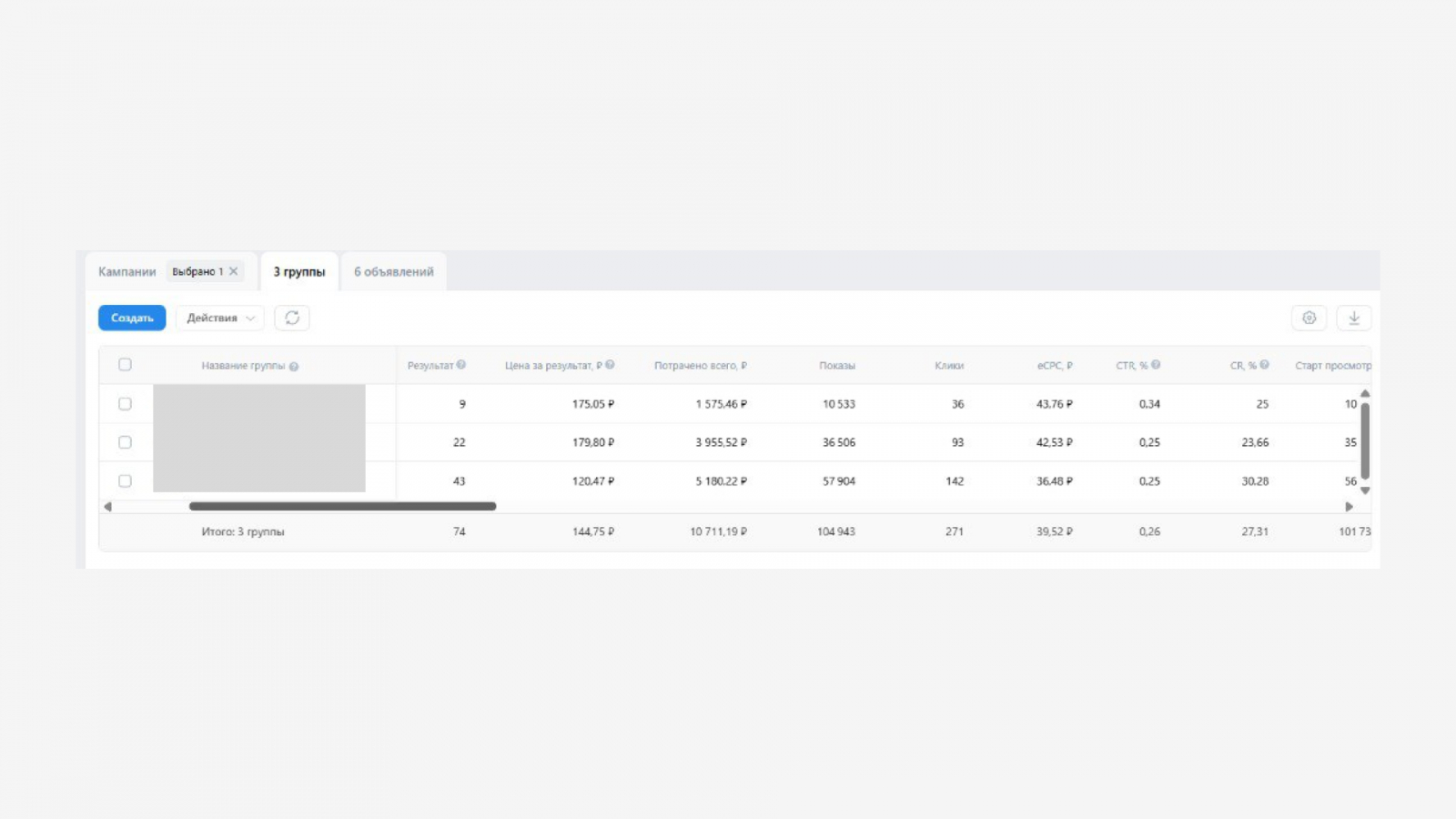The height and width of the screenshot is (819, 1456).
Task: Click help icon next to Название группы
Action: tap(294, 367)
